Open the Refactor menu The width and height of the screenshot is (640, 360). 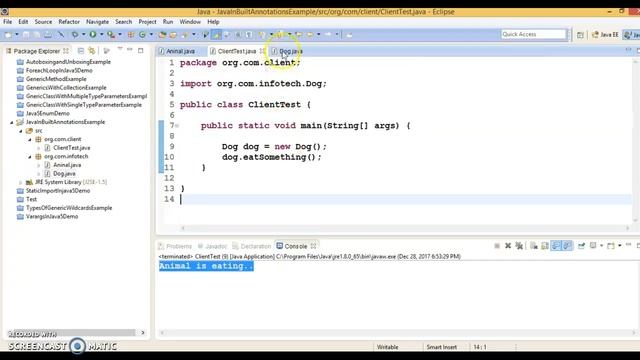[x=69, y=22]
